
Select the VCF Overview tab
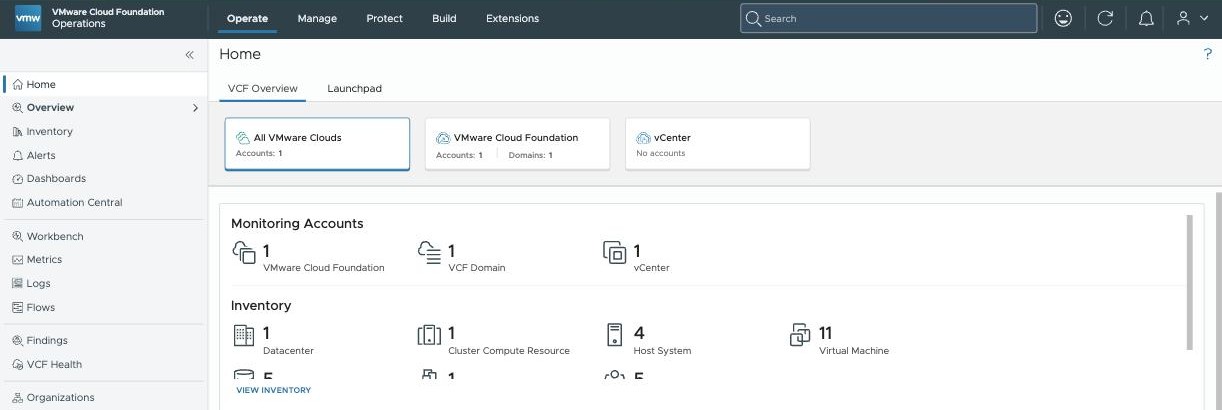(263, 88)
